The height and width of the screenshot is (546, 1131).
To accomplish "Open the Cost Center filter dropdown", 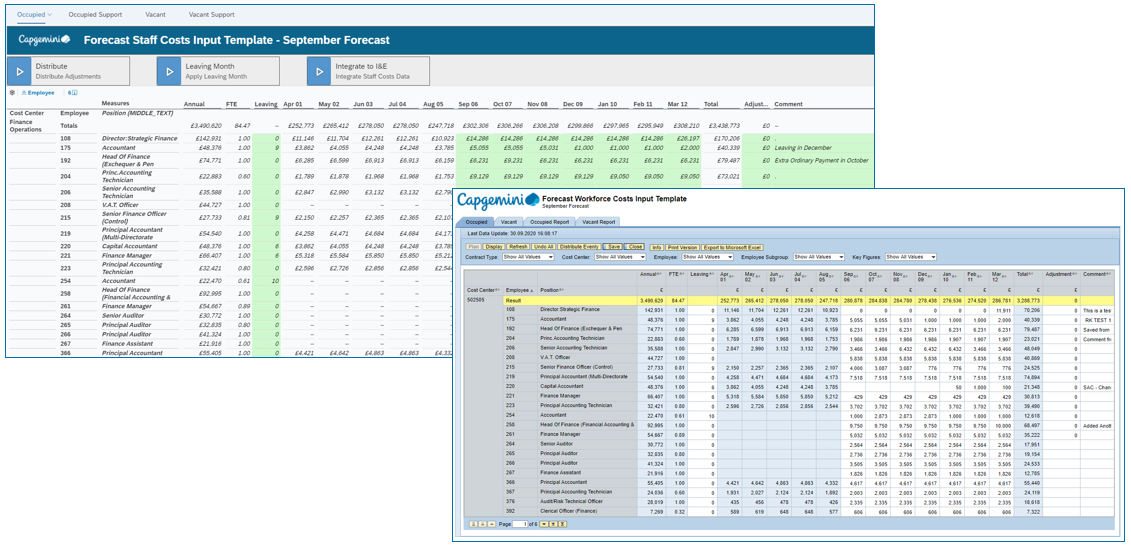I will pyautogui.click(x=621, y=257).
